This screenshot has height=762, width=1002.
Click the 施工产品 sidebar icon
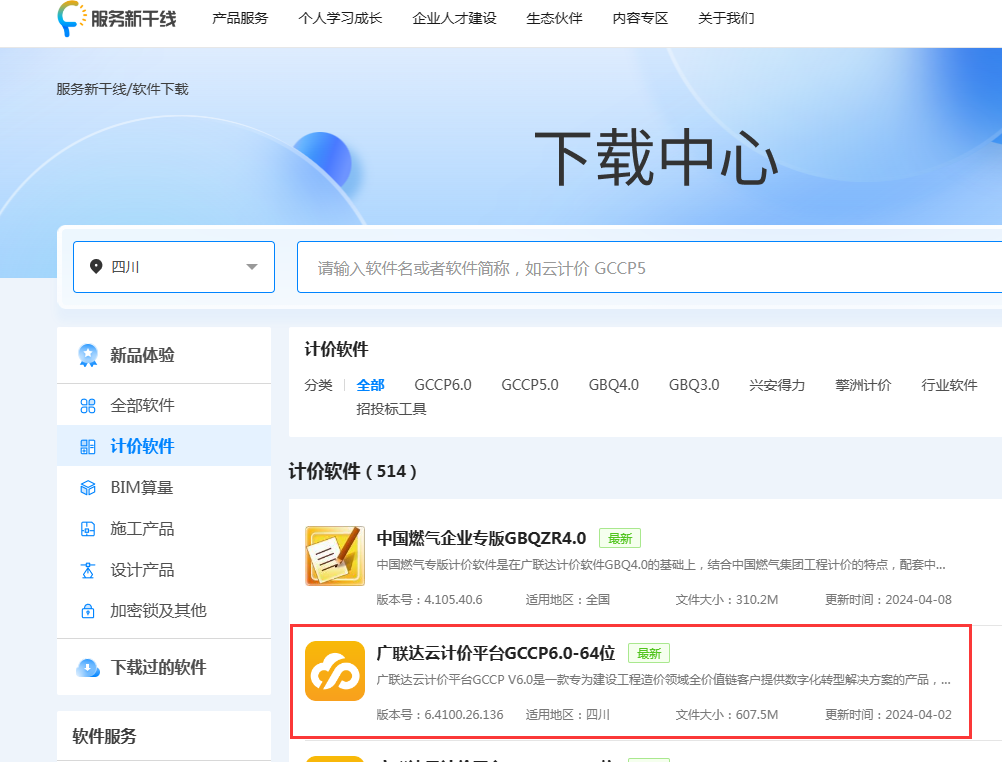[88, 529]
